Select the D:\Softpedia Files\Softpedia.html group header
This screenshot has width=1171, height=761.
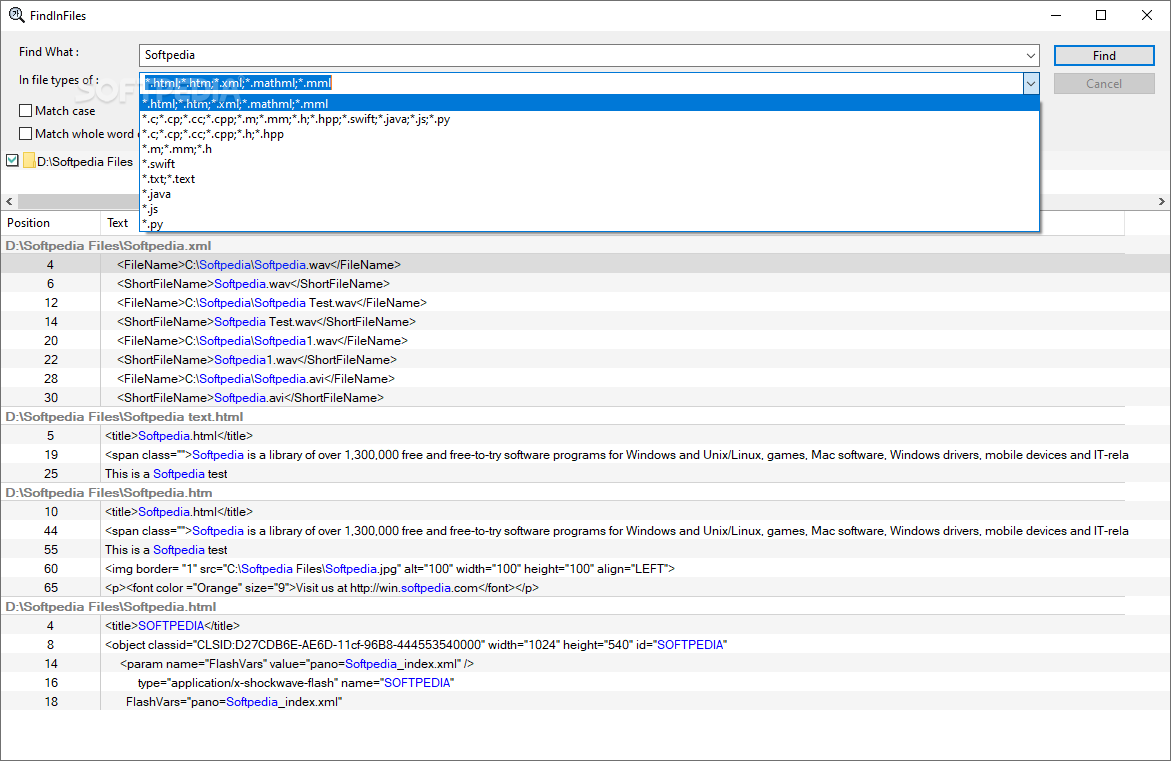pos(563,606)
